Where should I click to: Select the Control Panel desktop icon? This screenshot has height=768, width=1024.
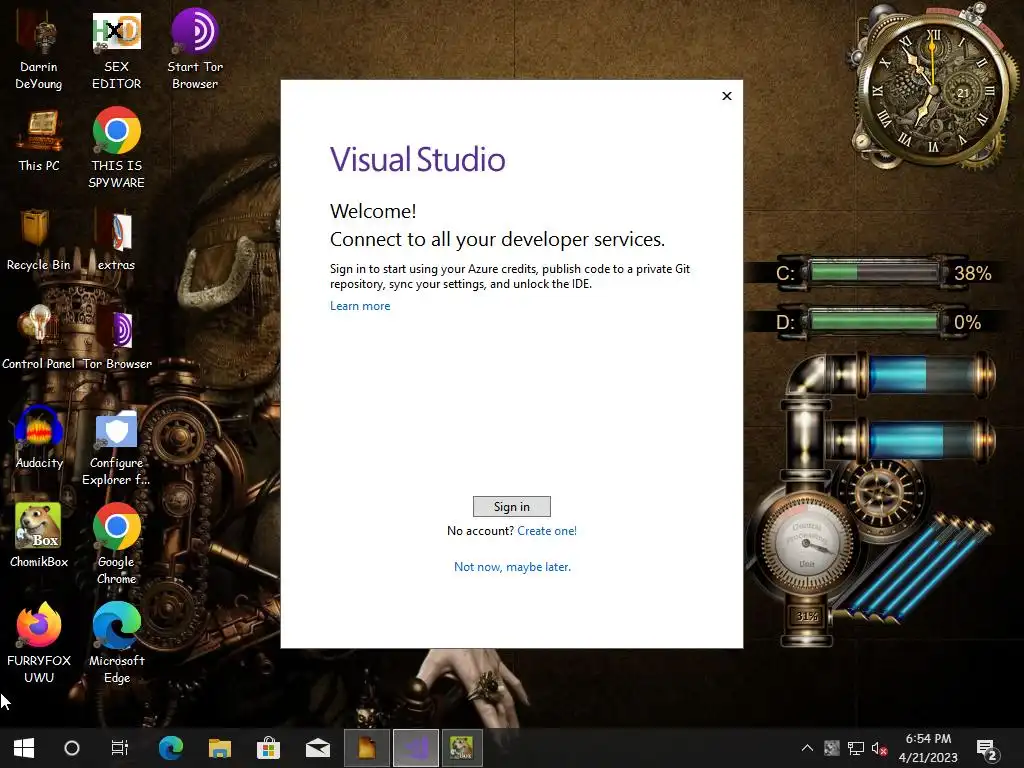point(39,338)
